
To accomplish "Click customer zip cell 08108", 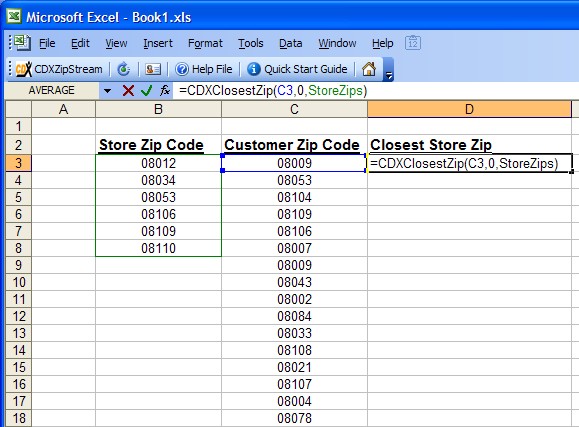I will pos(294,350).
